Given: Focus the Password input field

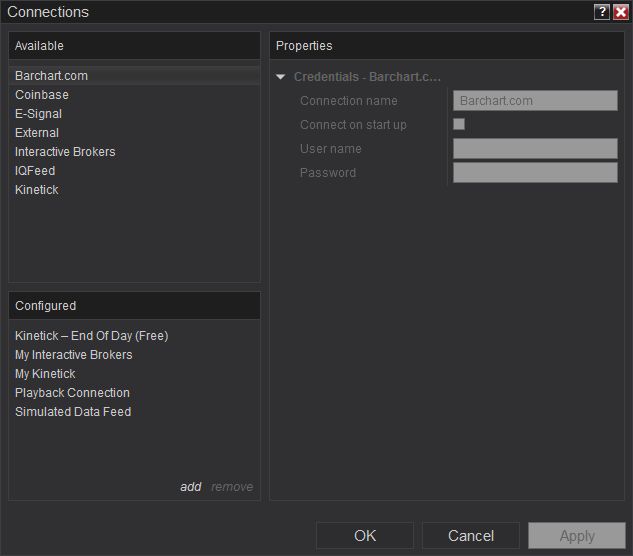Looking at the screenshot, I should click(x=535, y=173).
